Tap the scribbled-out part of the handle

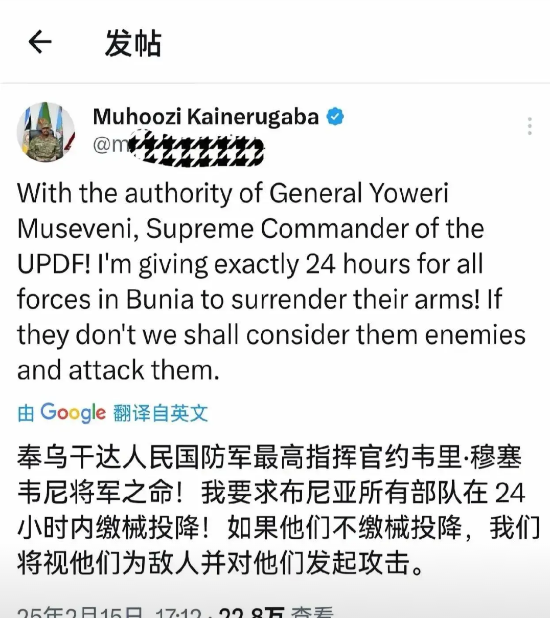coord(196,148)
